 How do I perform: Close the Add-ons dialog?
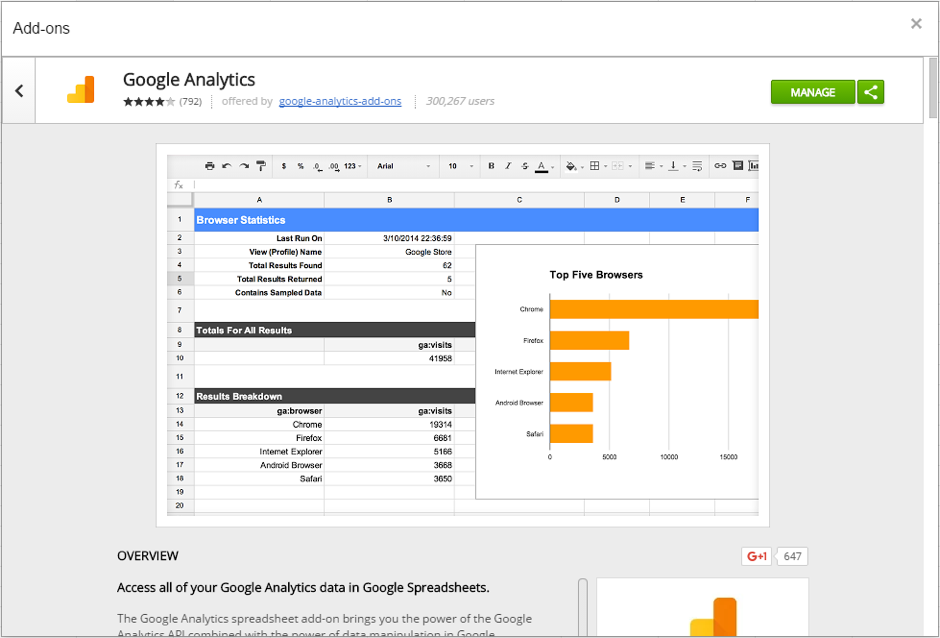click(x=916, y=23)
